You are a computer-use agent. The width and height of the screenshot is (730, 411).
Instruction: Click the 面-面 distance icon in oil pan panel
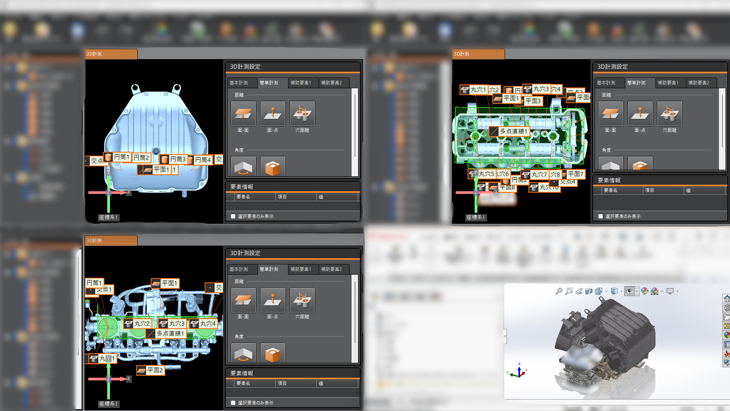pos(244,112)
